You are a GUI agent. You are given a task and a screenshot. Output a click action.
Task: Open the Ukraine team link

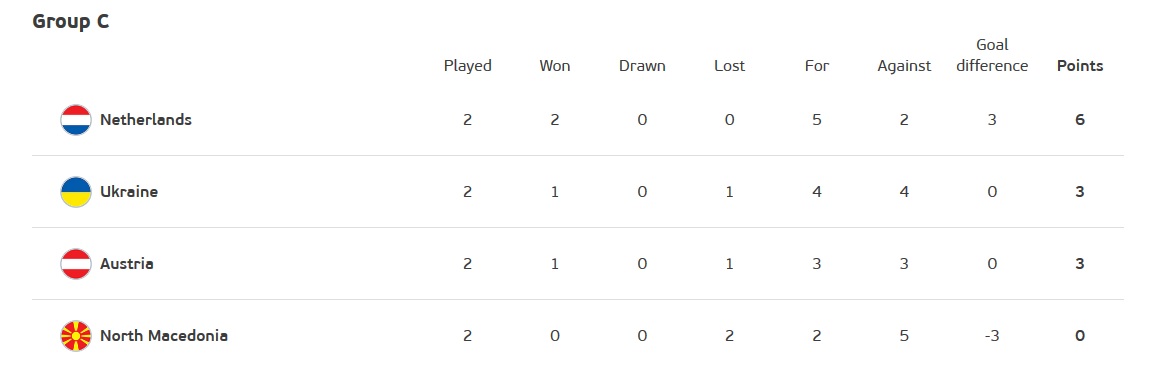129,192
